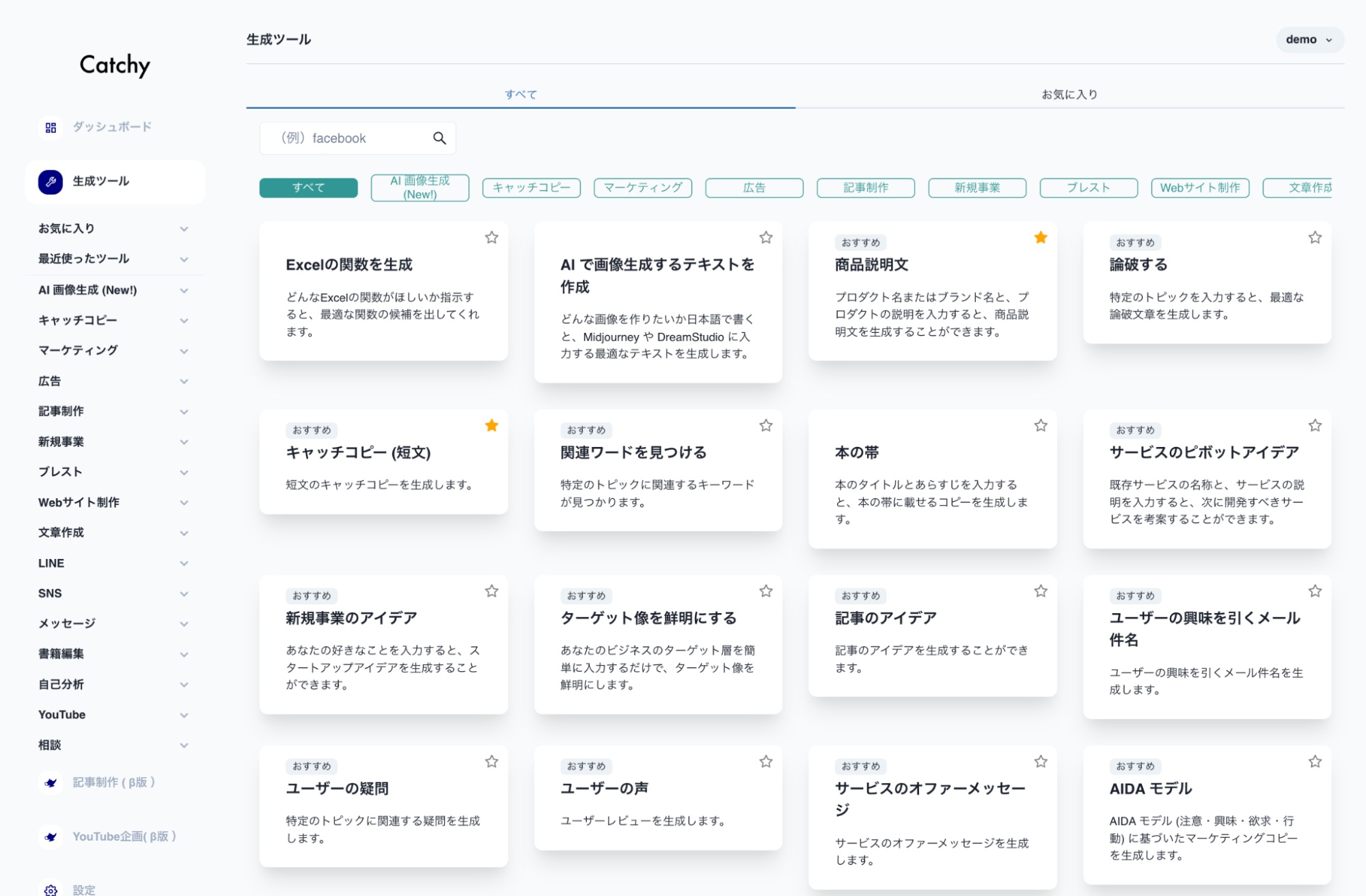
Task: Open 記事制作 (β版) bird icon
Action: [x=51, y=783]
